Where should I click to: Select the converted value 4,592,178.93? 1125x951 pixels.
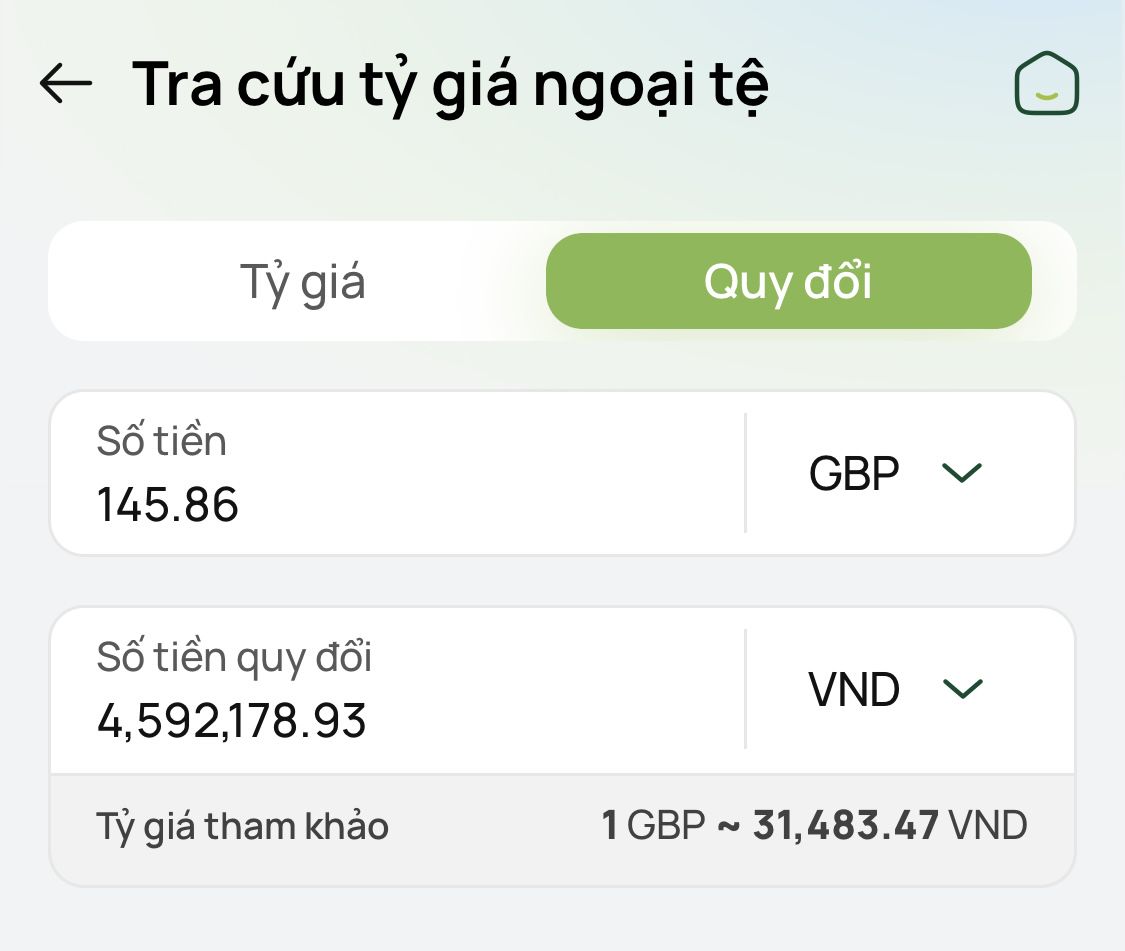(232, 720)
